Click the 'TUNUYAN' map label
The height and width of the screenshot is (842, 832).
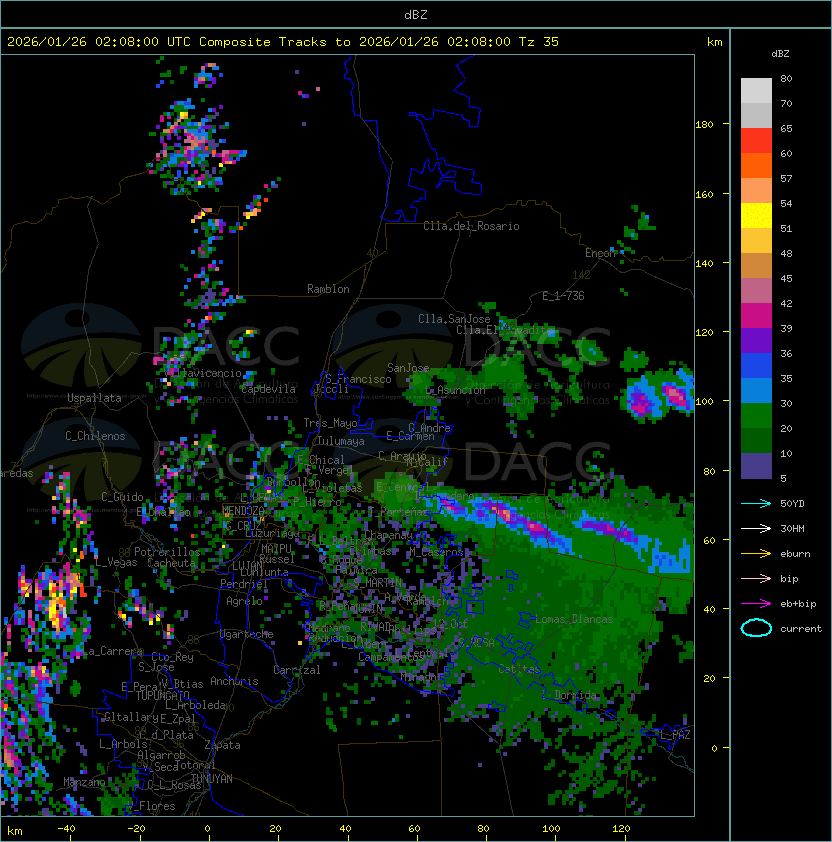coord(212,779)
